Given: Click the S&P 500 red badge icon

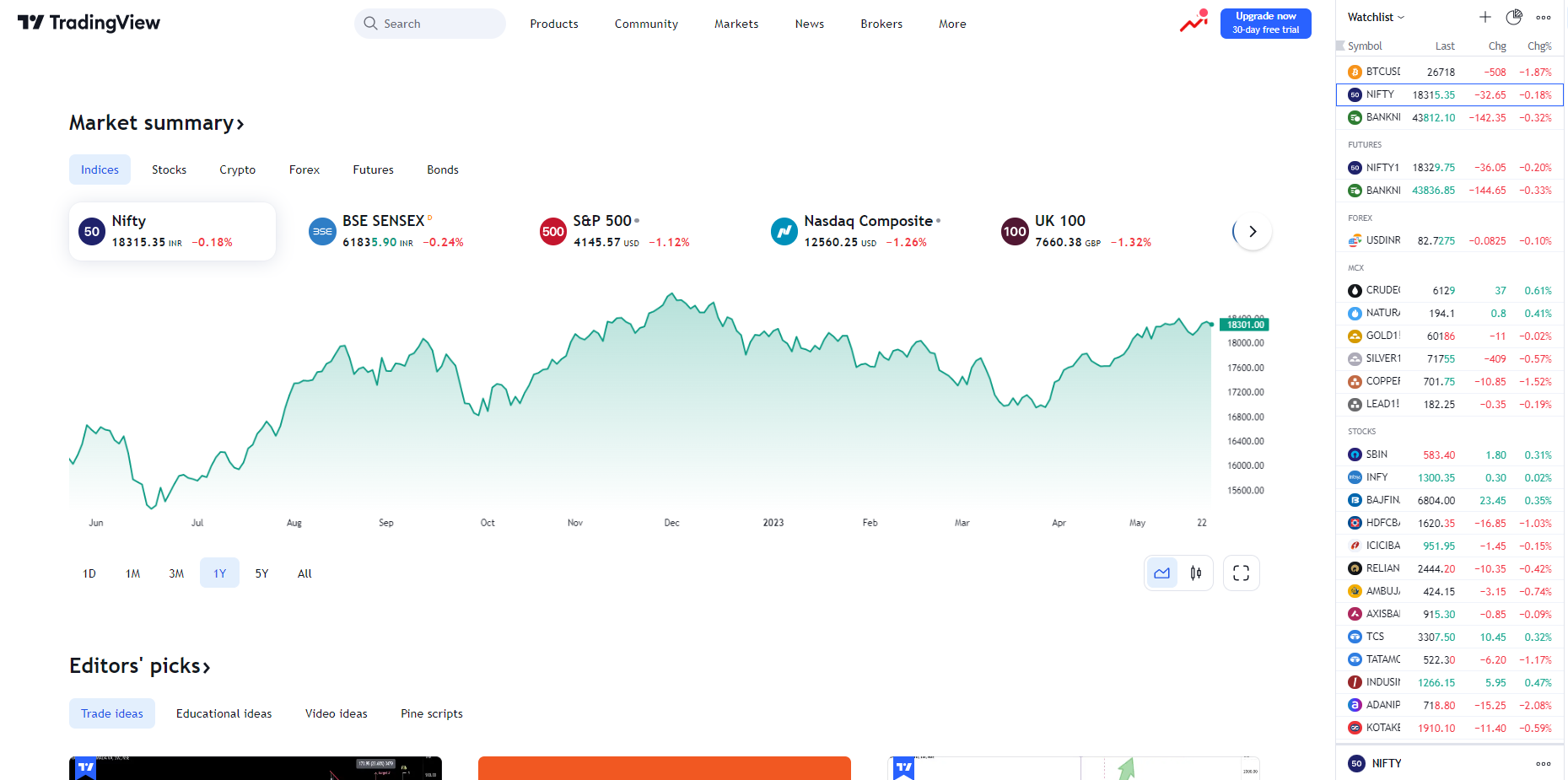Looking at the screenshot, I should [x=553, y=231].
